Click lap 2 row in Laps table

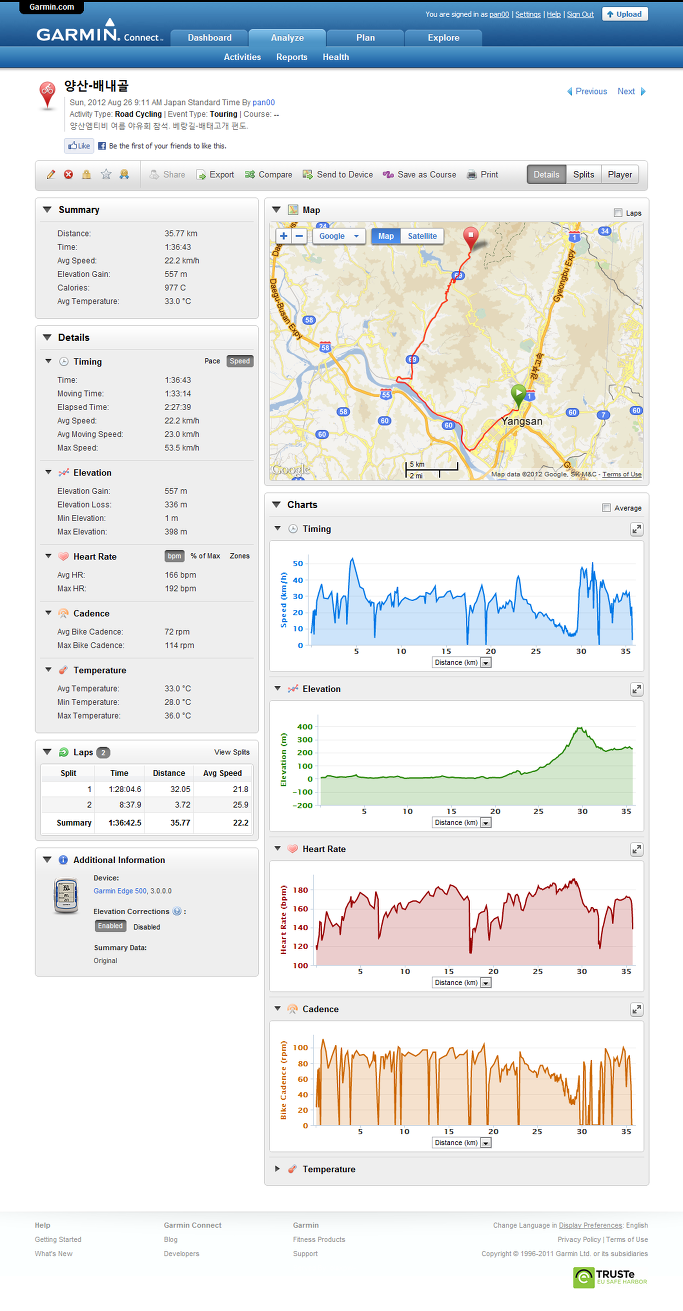[x=147, y=804]
